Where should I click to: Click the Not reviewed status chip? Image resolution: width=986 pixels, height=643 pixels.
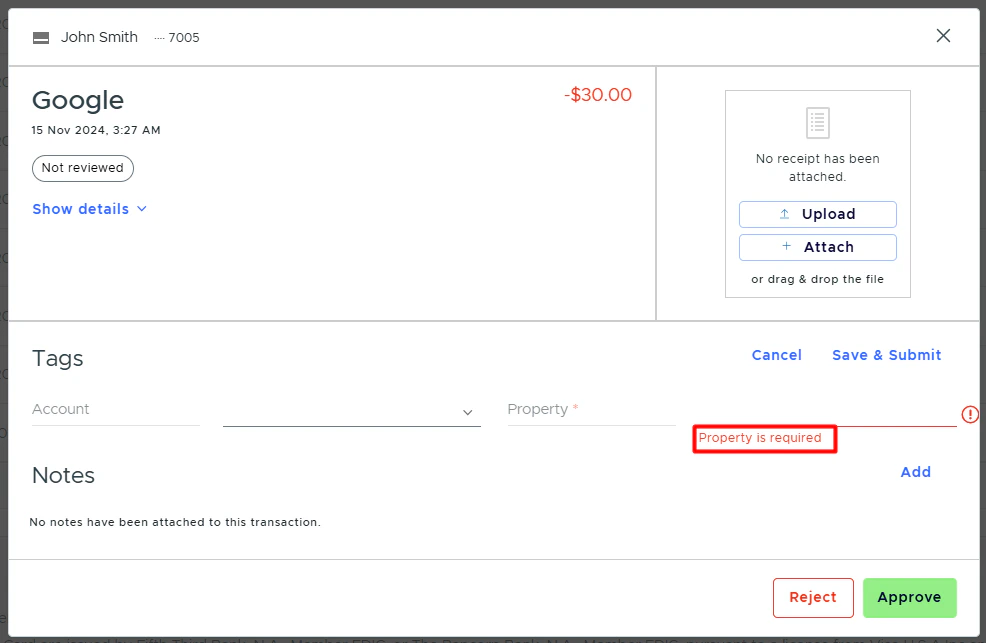[x=82, y=168]
